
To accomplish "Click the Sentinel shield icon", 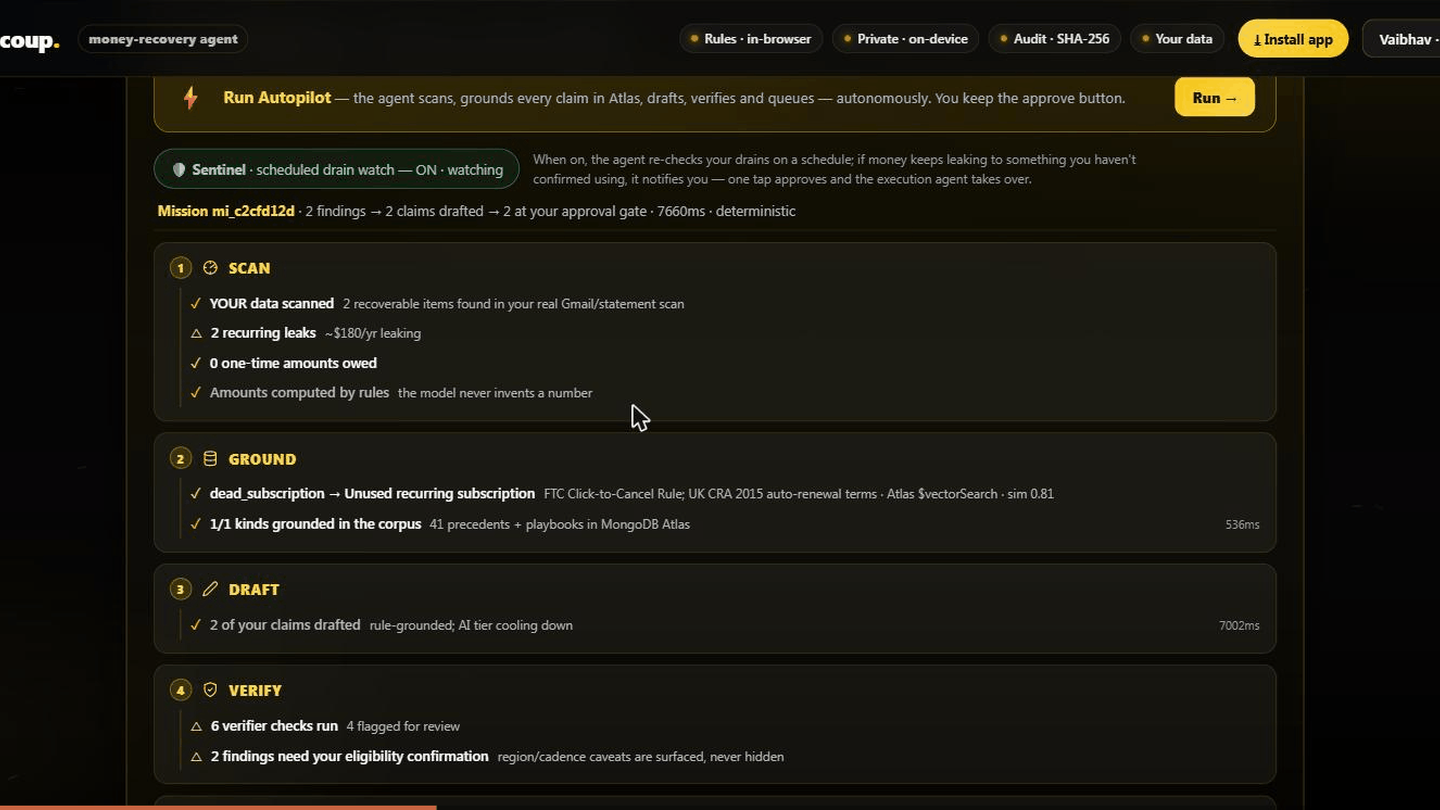I will coord(179,170).
